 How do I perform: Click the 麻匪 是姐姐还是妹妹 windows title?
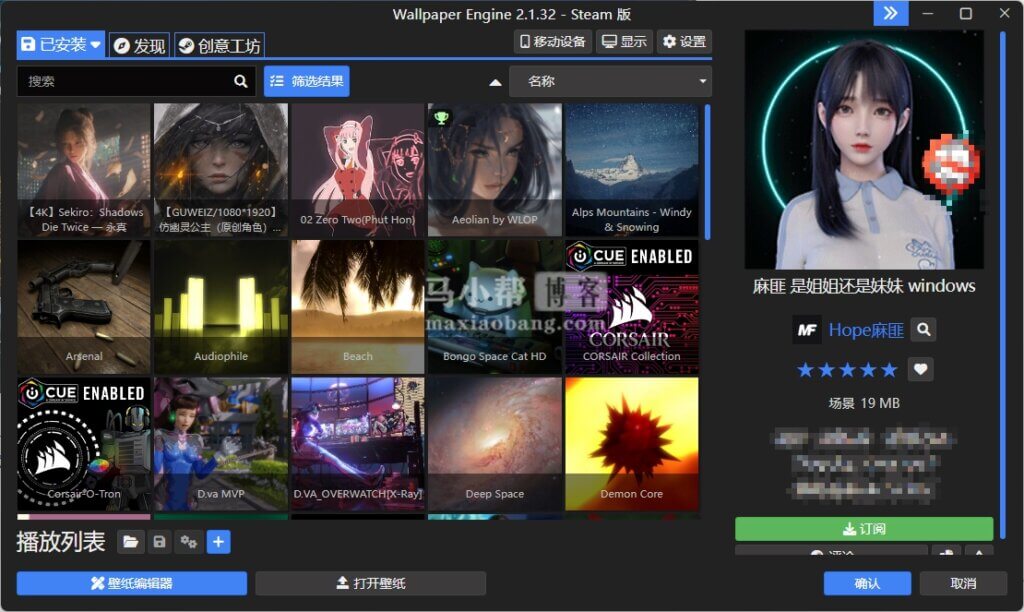(864, 286)
